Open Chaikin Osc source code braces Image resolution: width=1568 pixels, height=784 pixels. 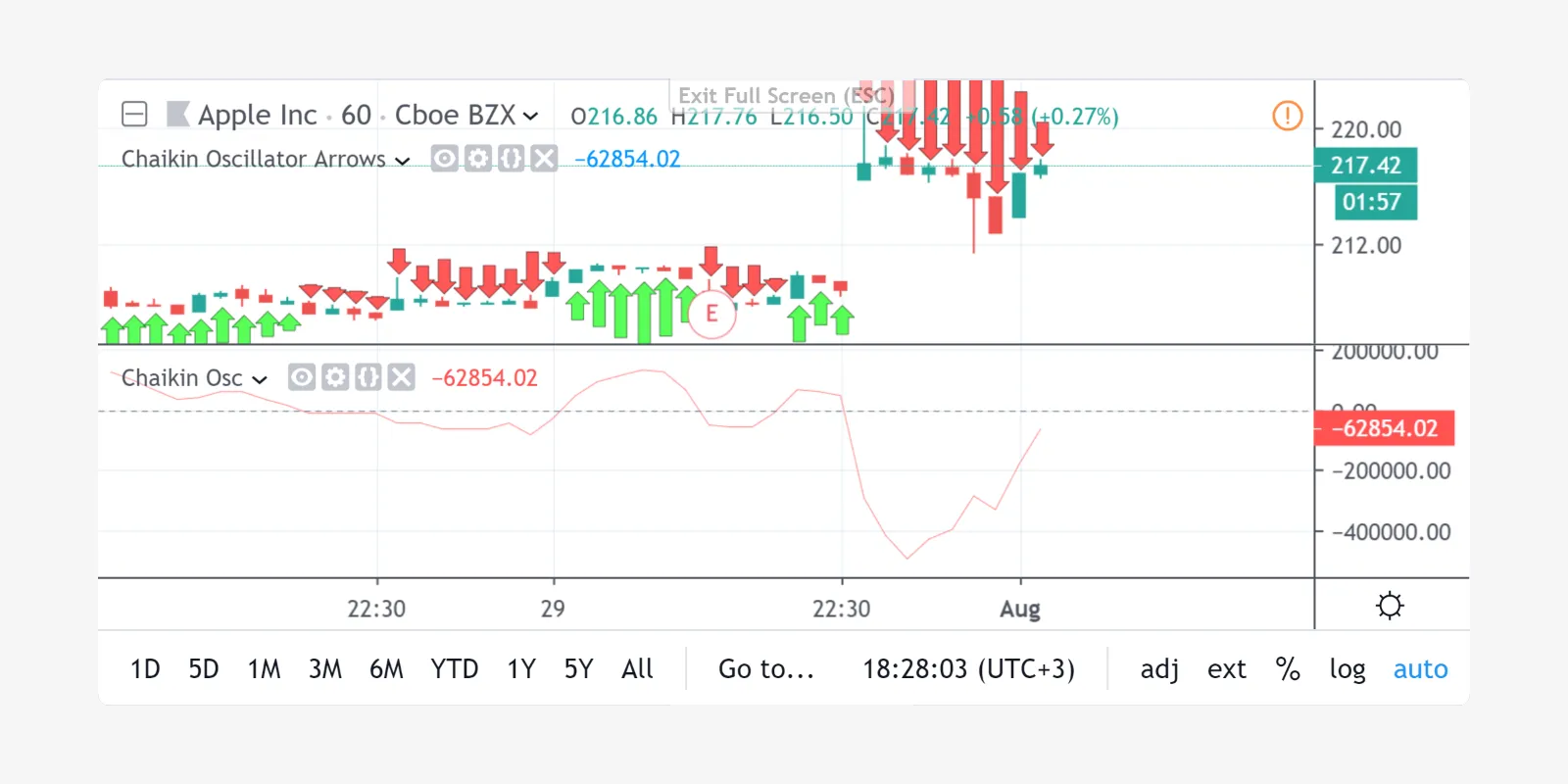point(367,377)
